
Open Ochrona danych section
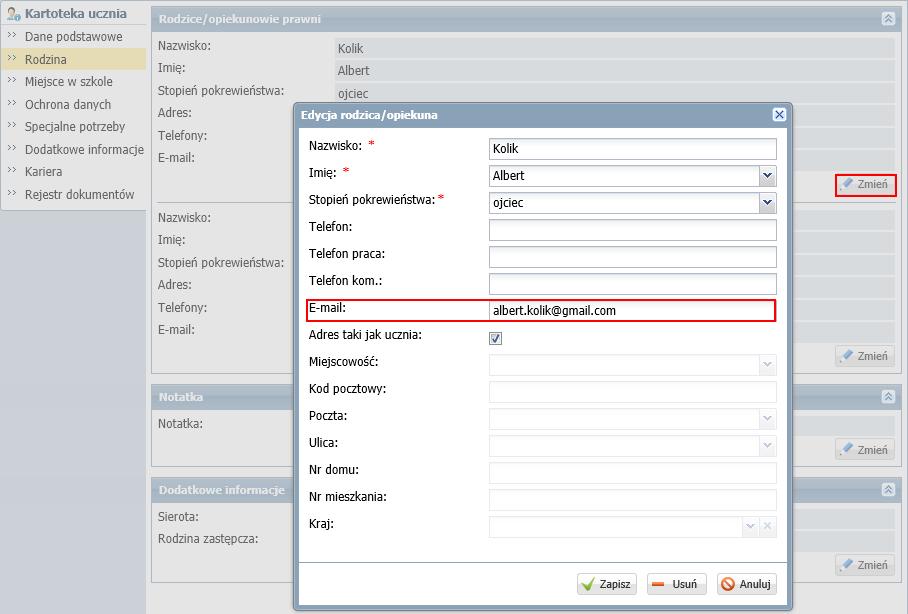point(67,104)
